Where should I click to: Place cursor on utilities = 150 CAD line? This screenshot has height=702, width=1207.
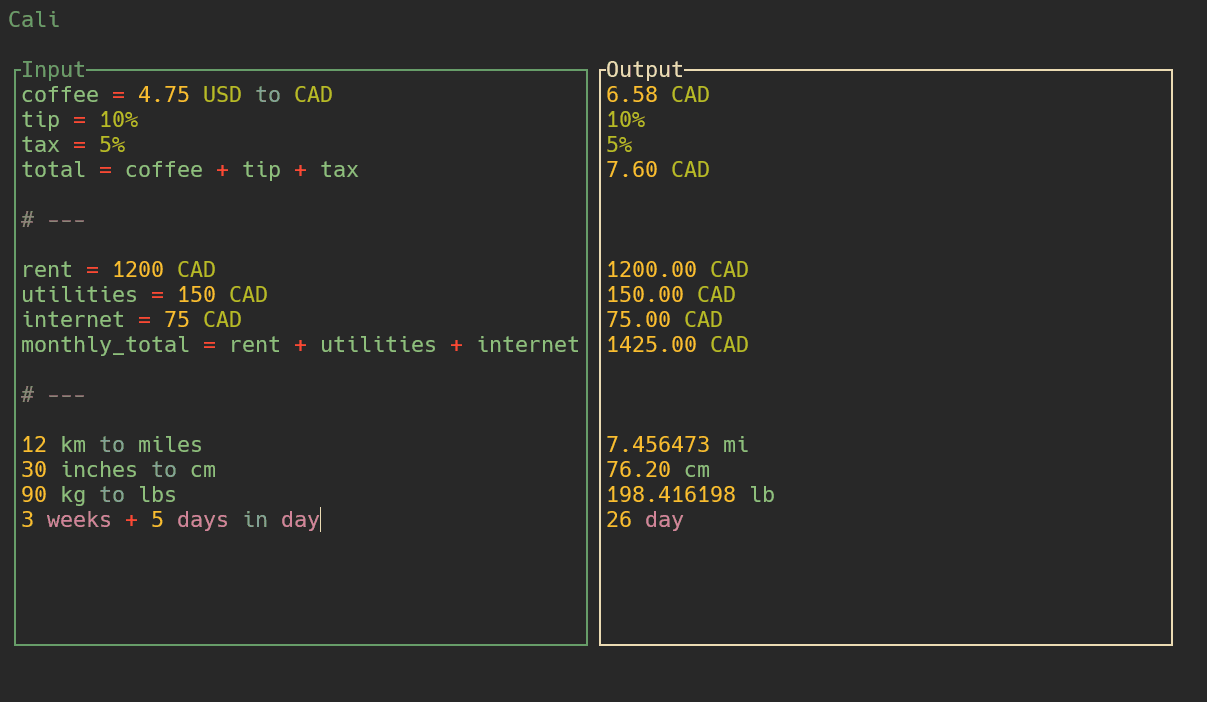click(x=144, y=295)
